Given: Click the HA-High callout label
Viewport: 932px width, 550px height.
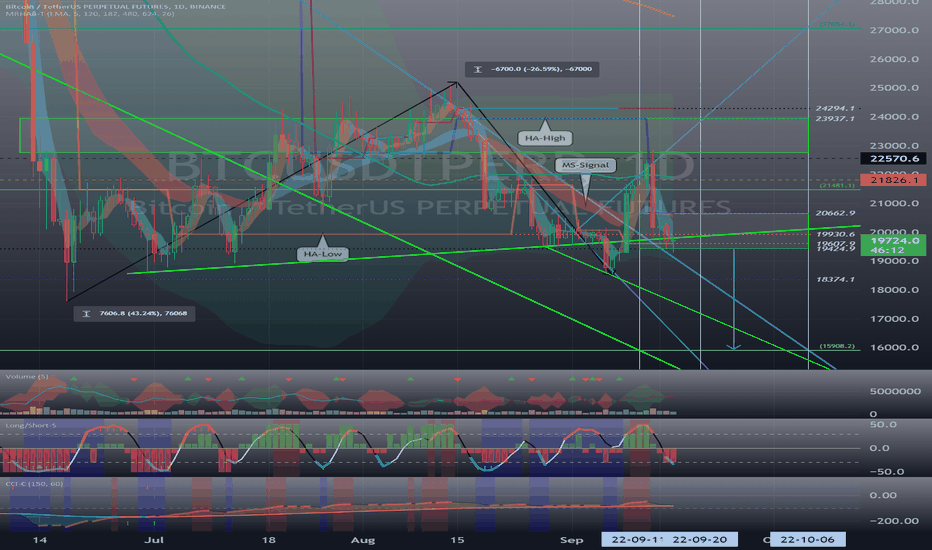Looking at the screenshot, I should point(545,138).
